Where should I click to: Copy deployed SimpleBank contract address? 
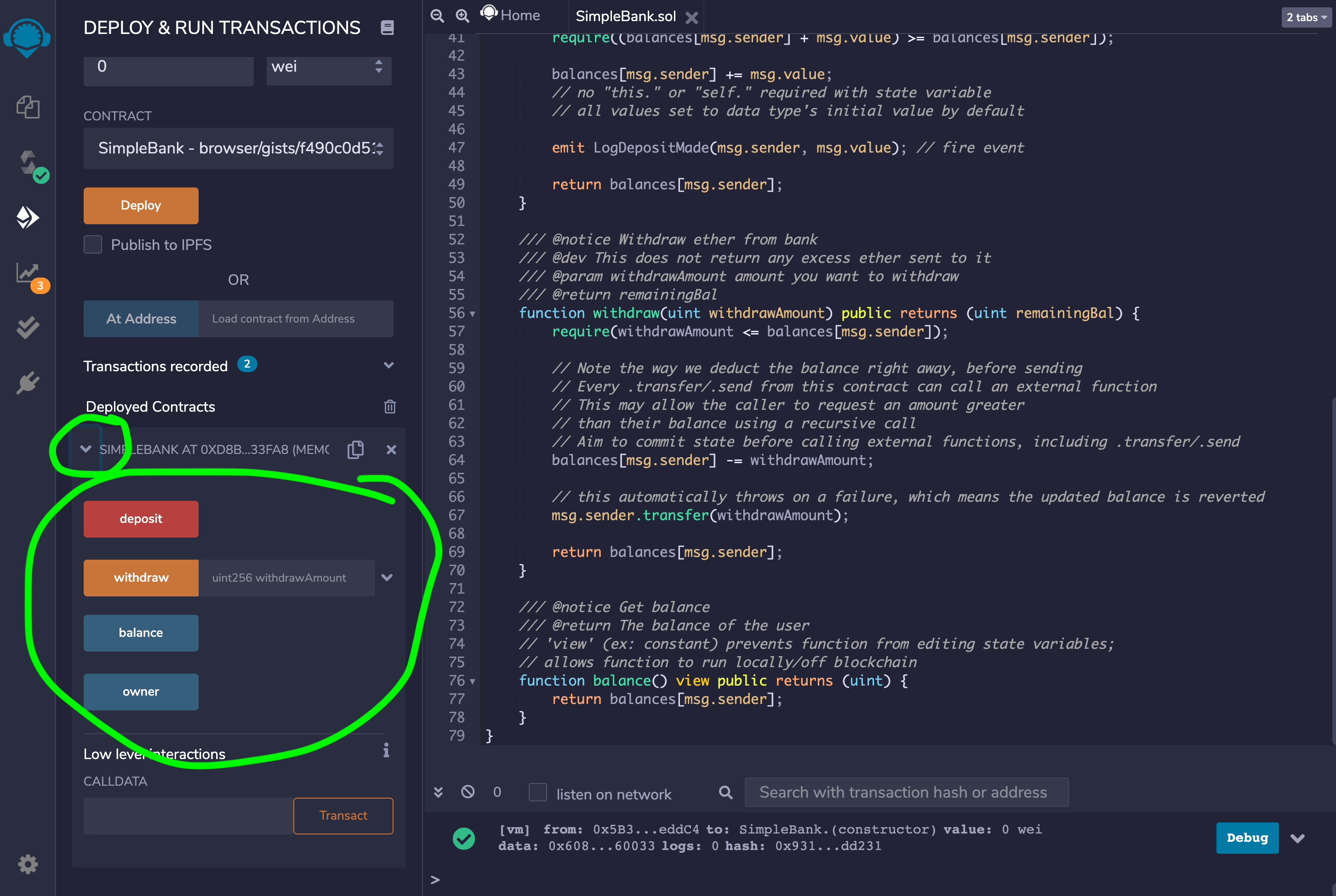[x=355, y=450]
